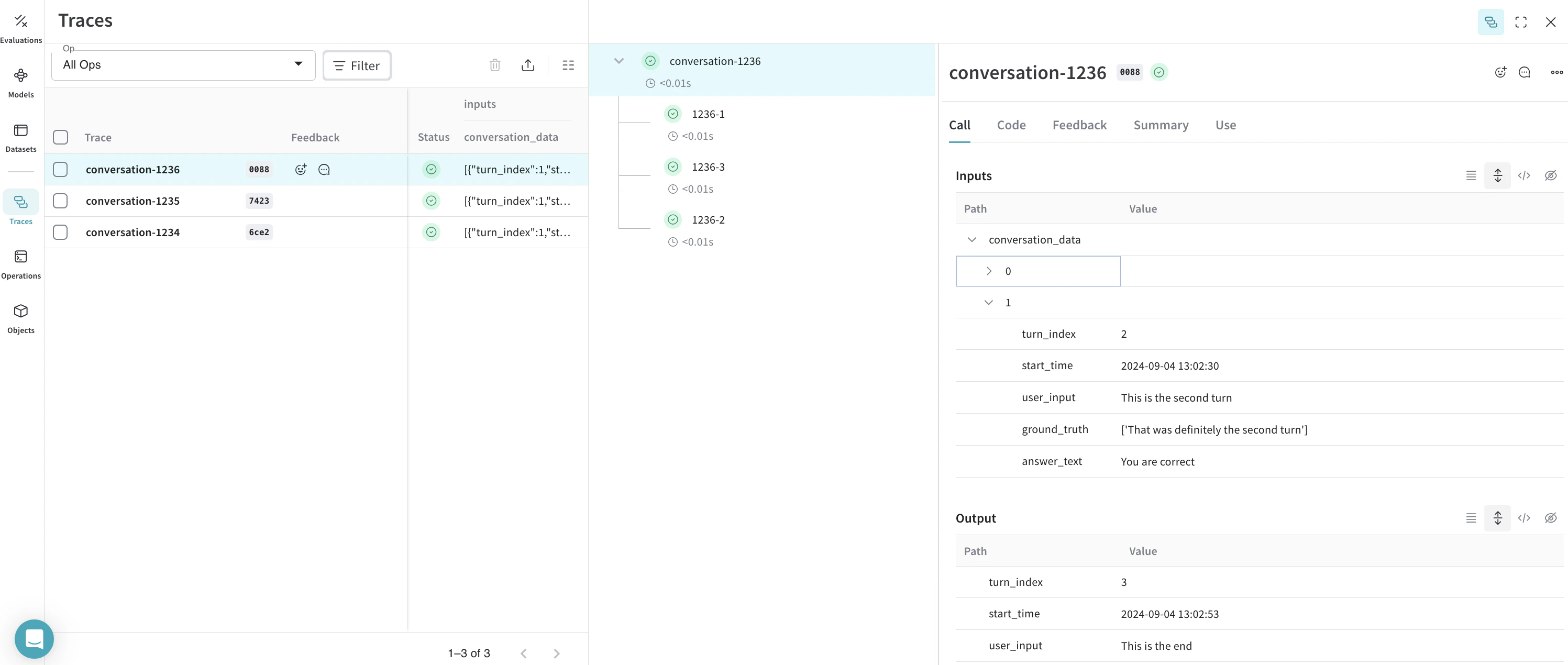
Task: Check the conversation-1234 row checkbox
Action: click(60, 232)
